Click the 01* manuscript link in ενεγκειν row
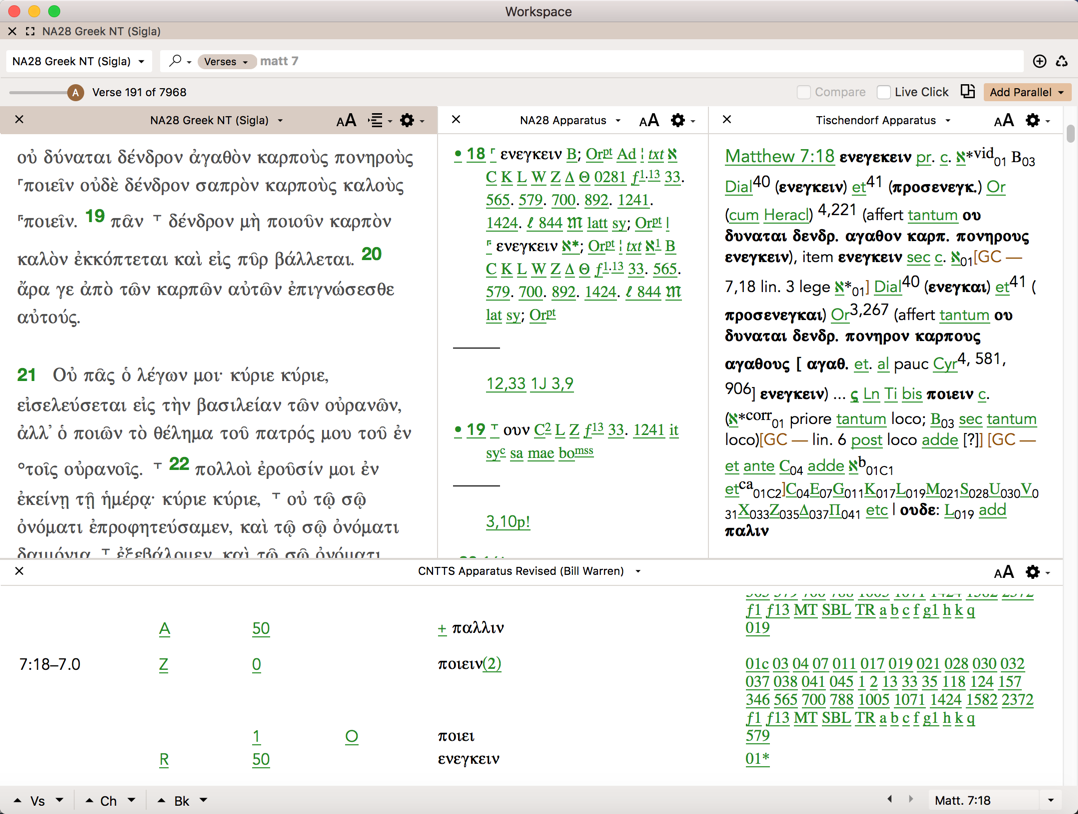Image resolution: width=1078 pixels, height=814 pixels. 758,759
